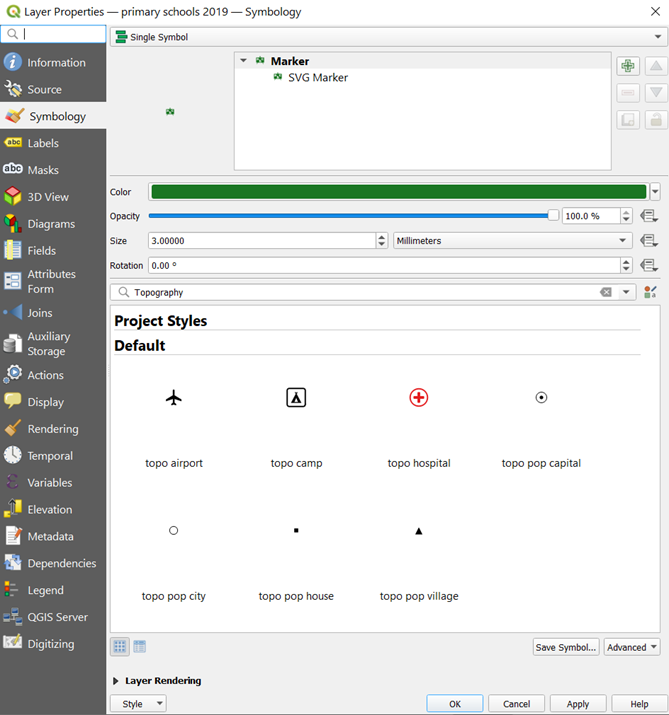The height and width of the screenshot is (715, 669).
Task: Go to the Attributes Form tab
Action: click(51, 281)
